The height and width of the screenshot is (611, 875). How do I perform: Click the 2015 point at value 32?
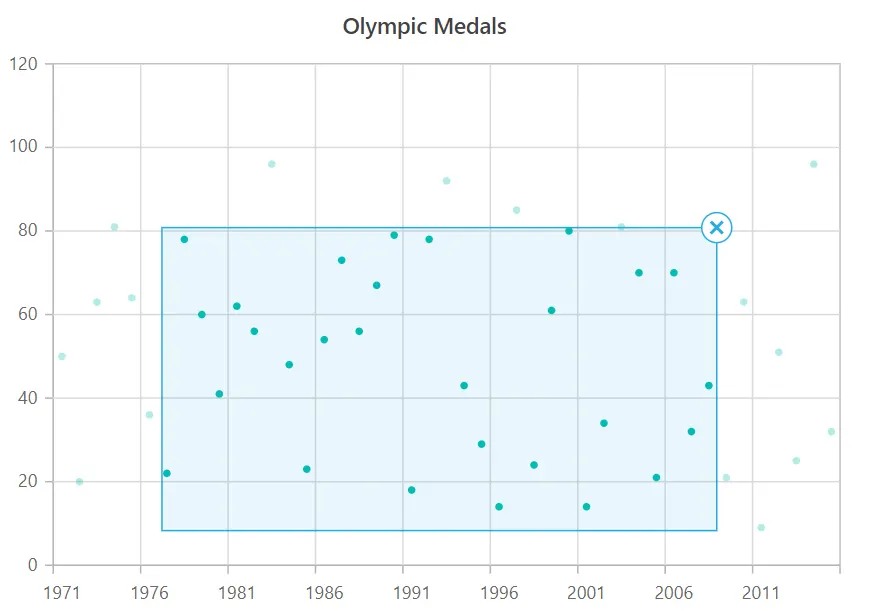click(831, 431)
